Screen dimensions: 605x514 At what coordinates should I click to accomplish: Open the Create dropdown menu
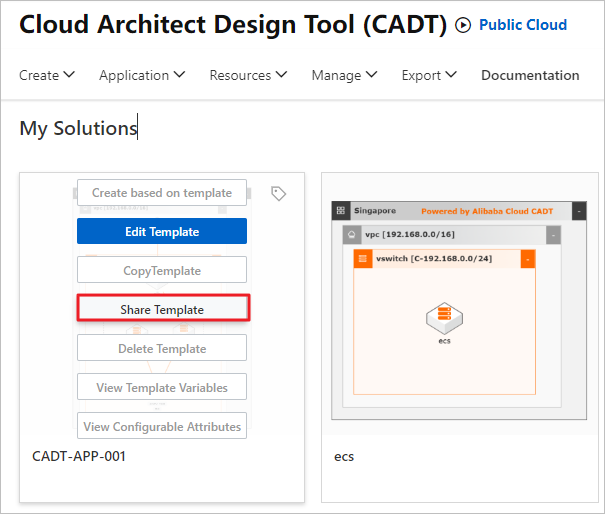click(47, 75)
